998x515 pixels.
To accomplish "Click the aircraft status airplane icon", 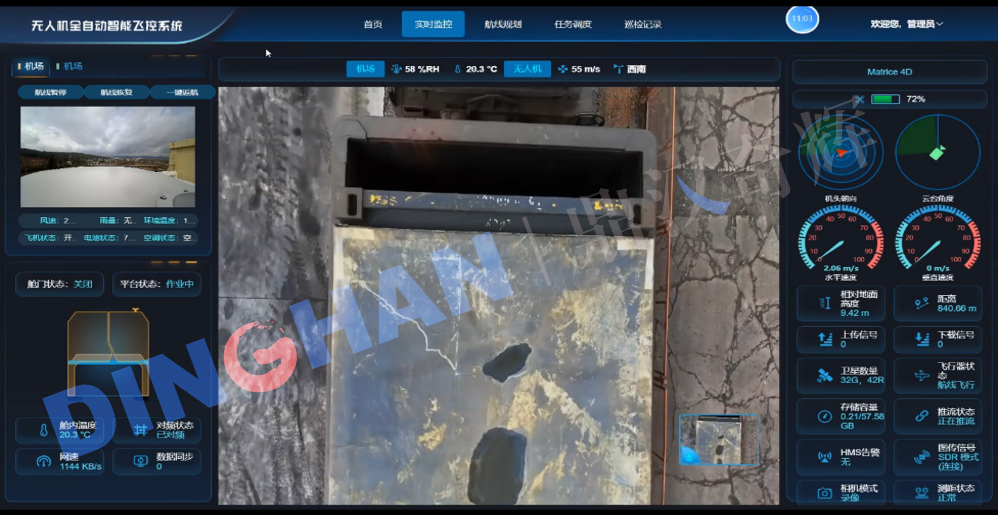I will [x=921, y=376].
